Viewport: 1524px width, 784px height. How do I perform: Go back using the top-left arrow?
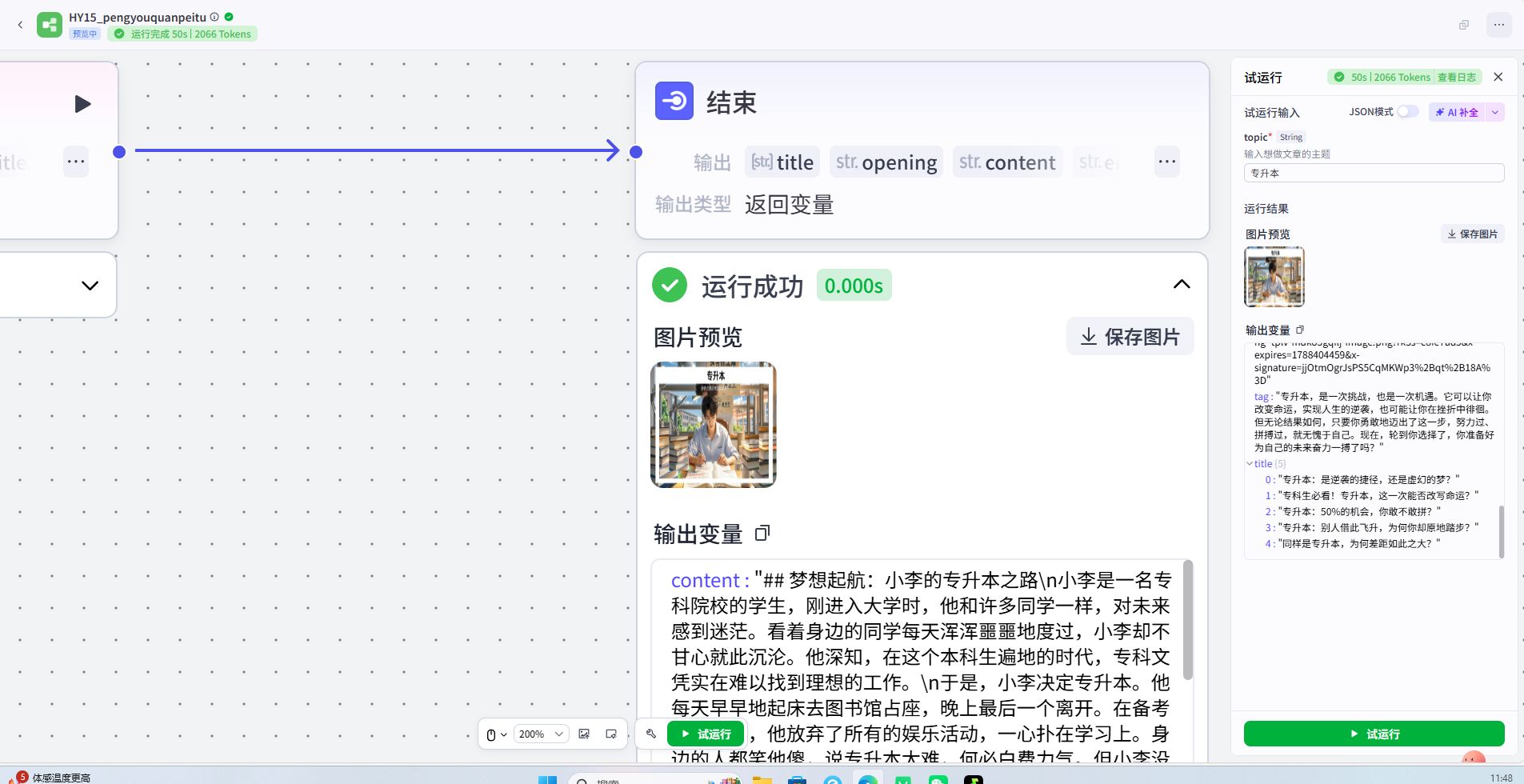click(x=20, y=25)
